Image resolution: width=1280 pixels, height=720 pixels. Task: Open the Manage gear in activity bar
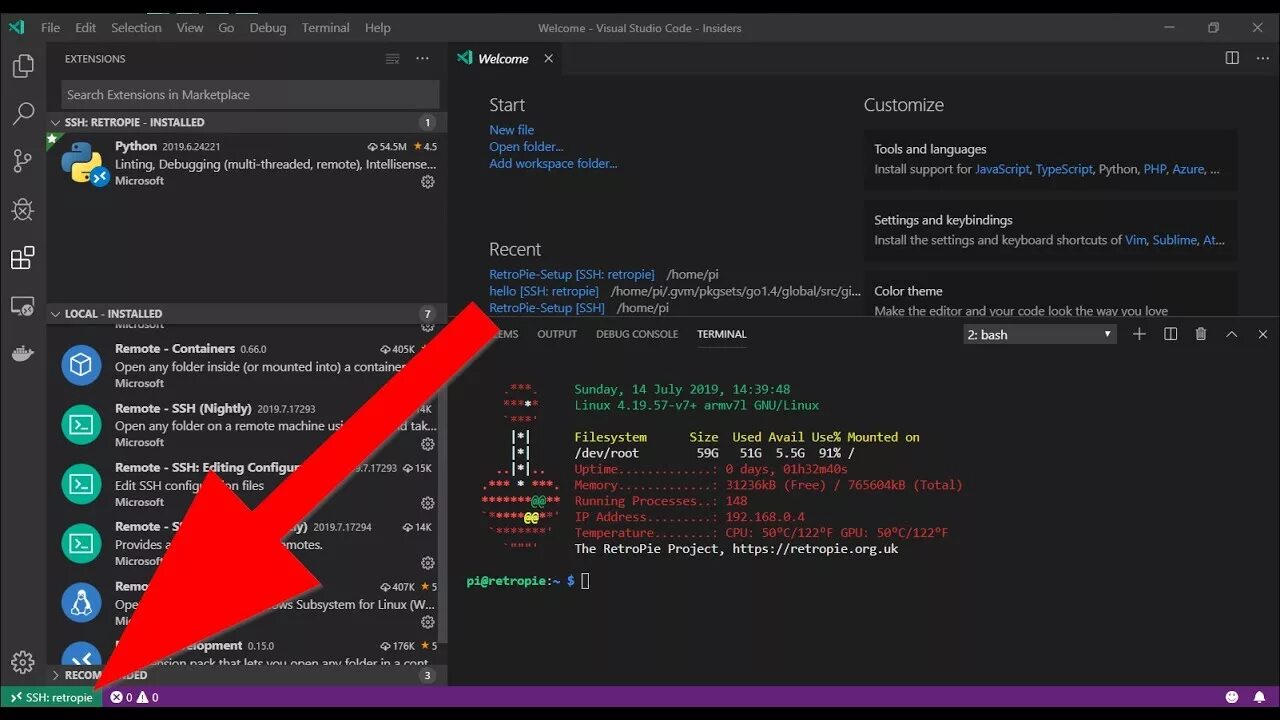coord(23,662)
